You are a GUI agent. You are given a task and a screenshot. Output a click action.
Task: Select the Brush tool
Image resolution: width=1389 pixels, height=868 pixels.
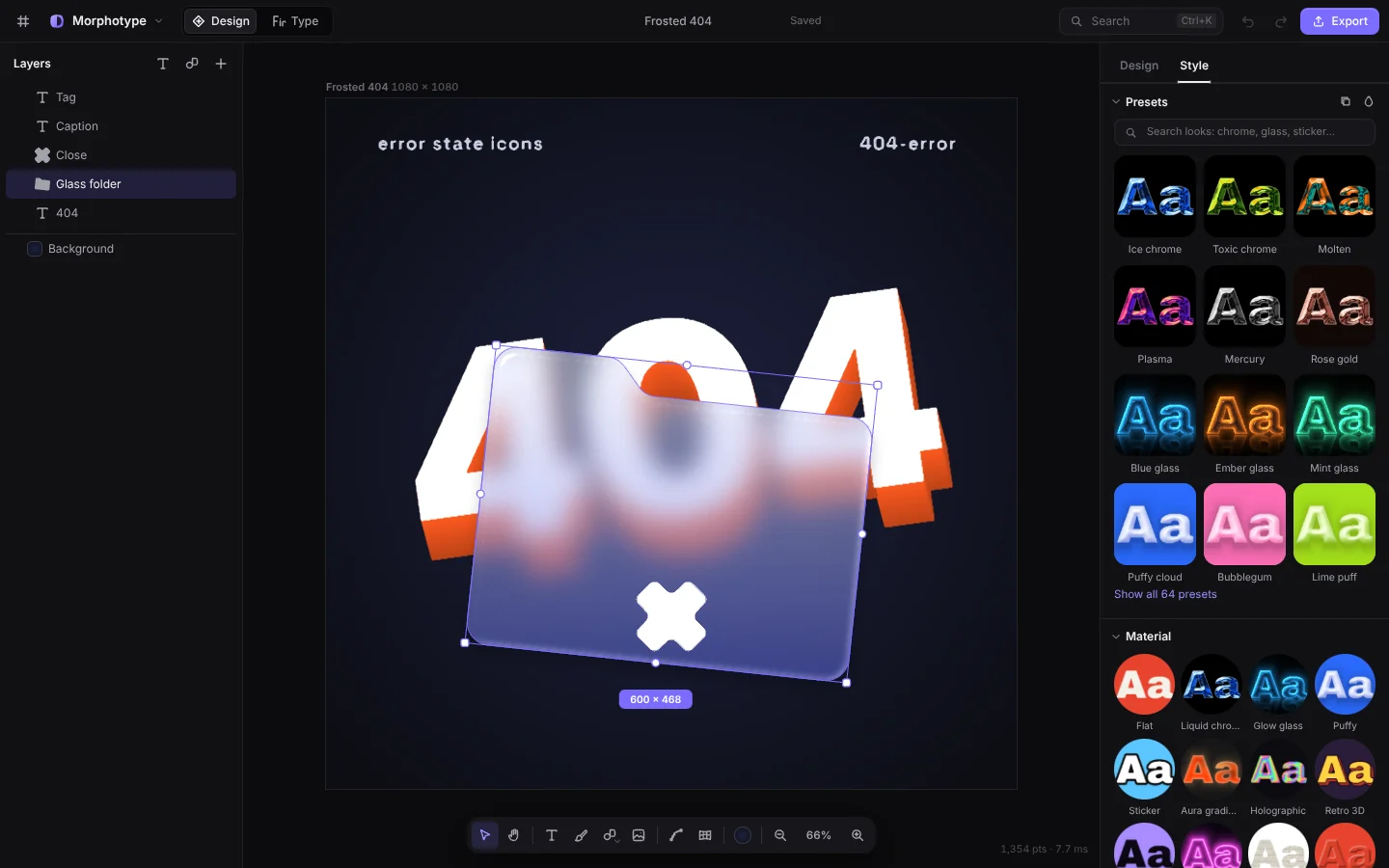581,835
